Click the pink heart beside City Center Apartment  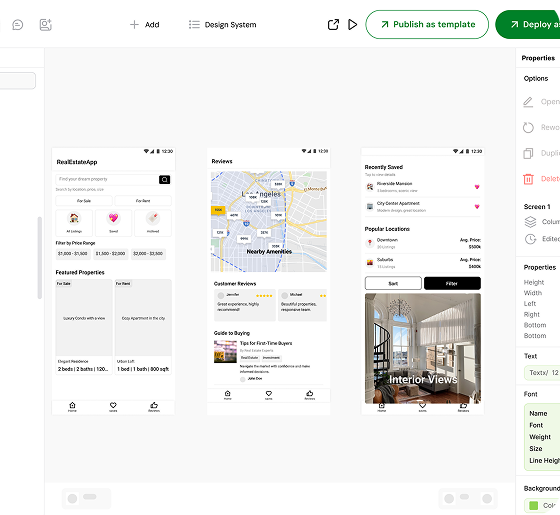pyautogui.click(x=477, y=206)
